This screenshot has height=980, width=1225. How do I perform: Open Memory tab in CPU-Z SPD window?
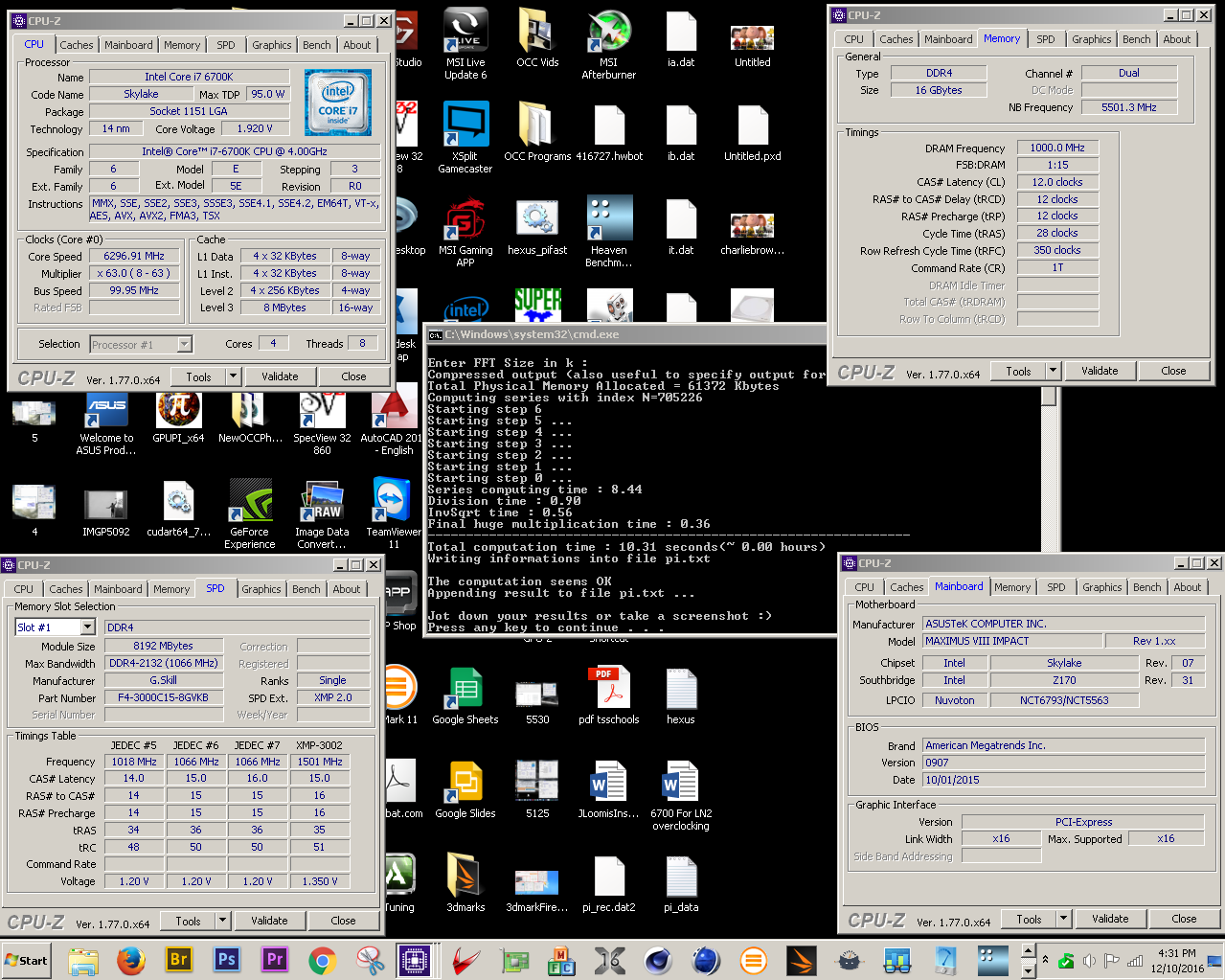[171, 589]
